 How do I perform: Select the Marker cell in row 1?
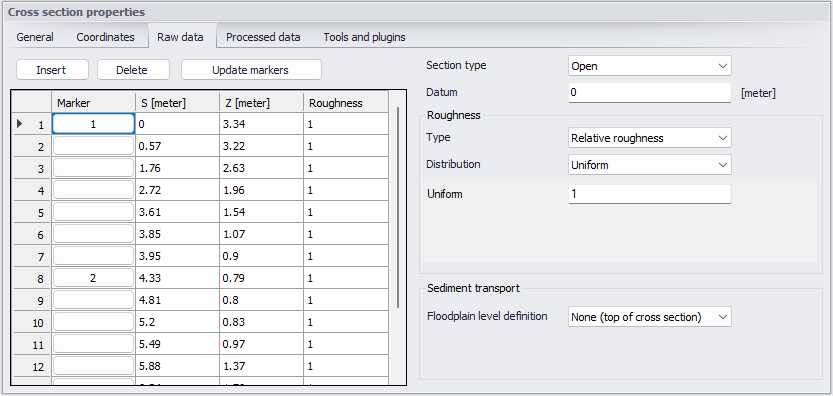tap(93, 124)
